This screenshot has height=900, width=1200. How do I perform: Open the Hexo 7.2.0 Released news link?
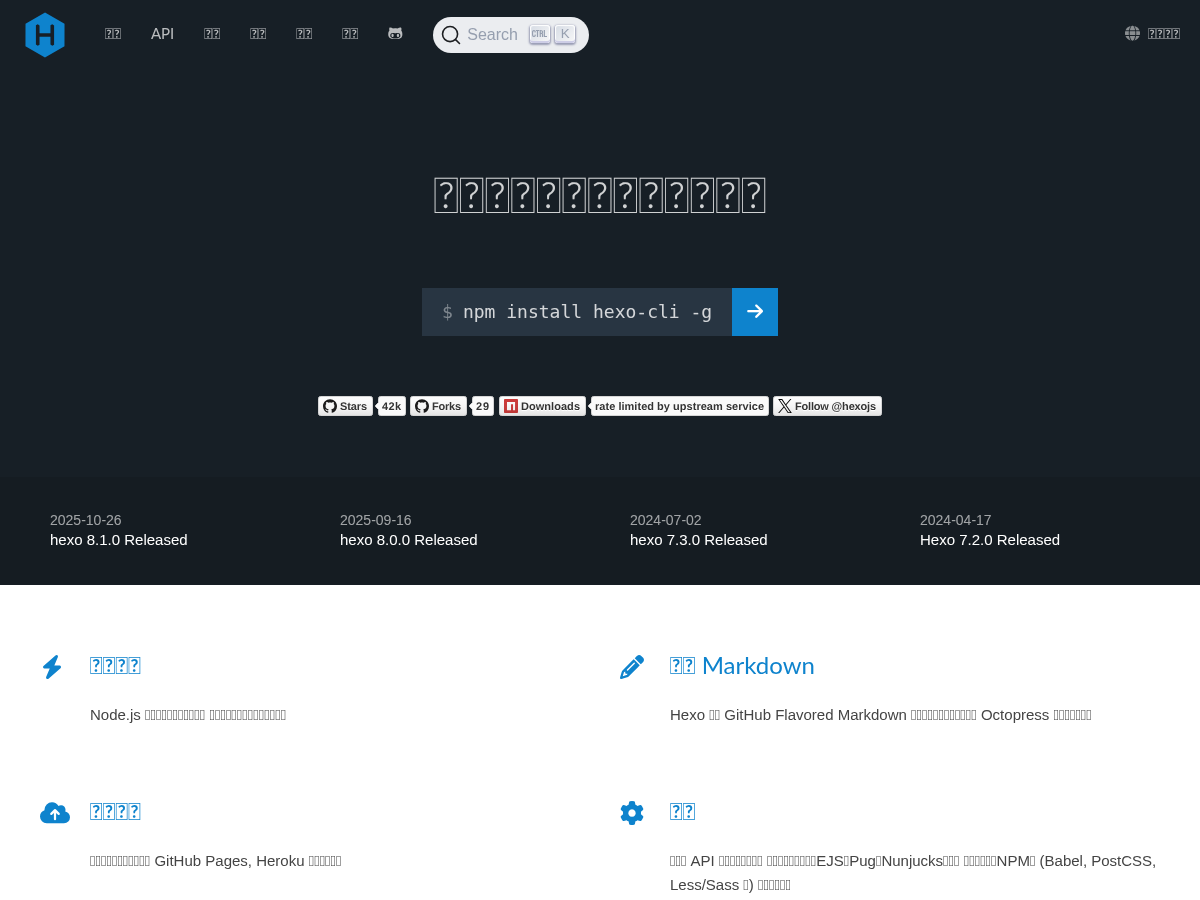(990, 540)
